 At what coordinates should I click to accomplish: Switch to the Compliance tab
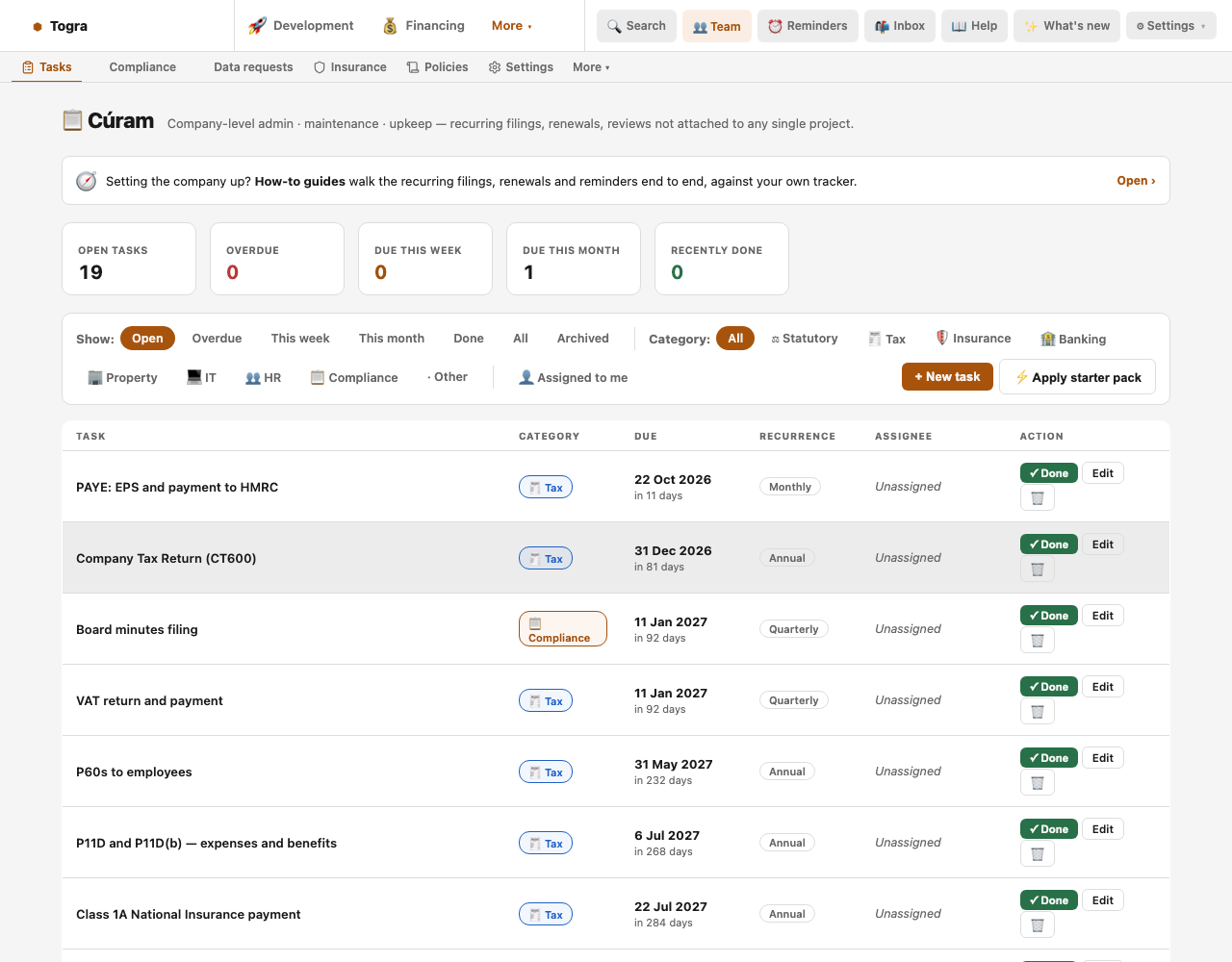tap(142, 67)
